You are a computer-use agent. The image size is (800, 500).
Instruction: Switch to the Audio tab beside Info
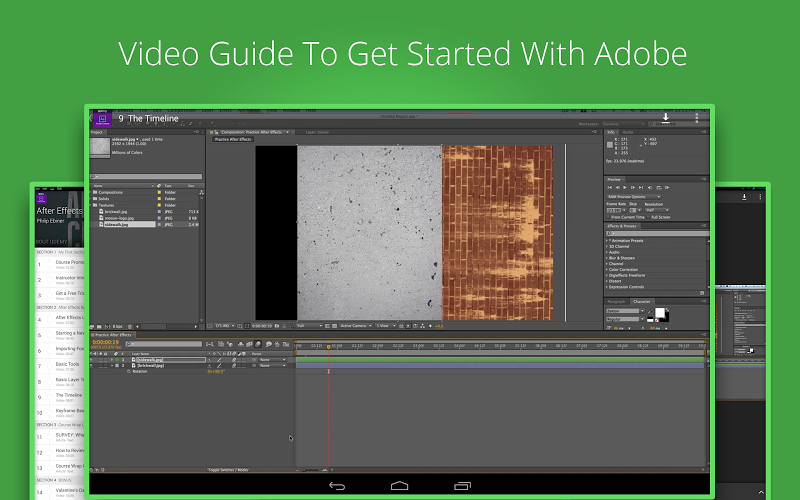[x=628, y=131]
